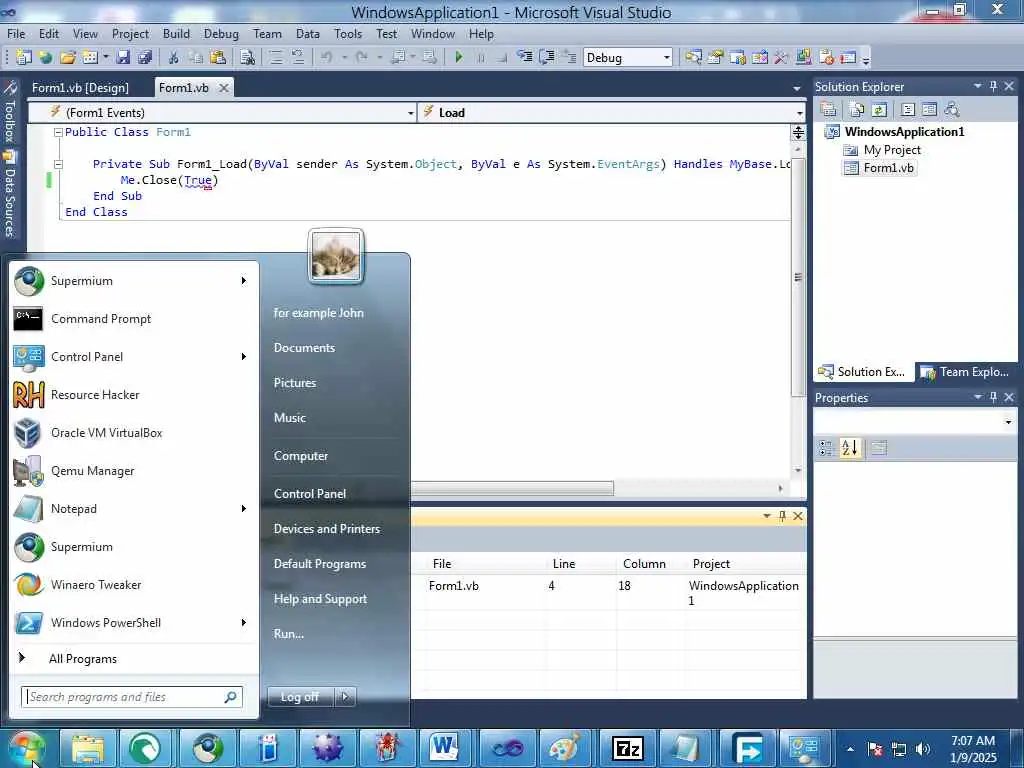Click the Save All toolbar icon
This screenshot has height=768, width=1024.
pyautogui.click(x=144, y=57)
